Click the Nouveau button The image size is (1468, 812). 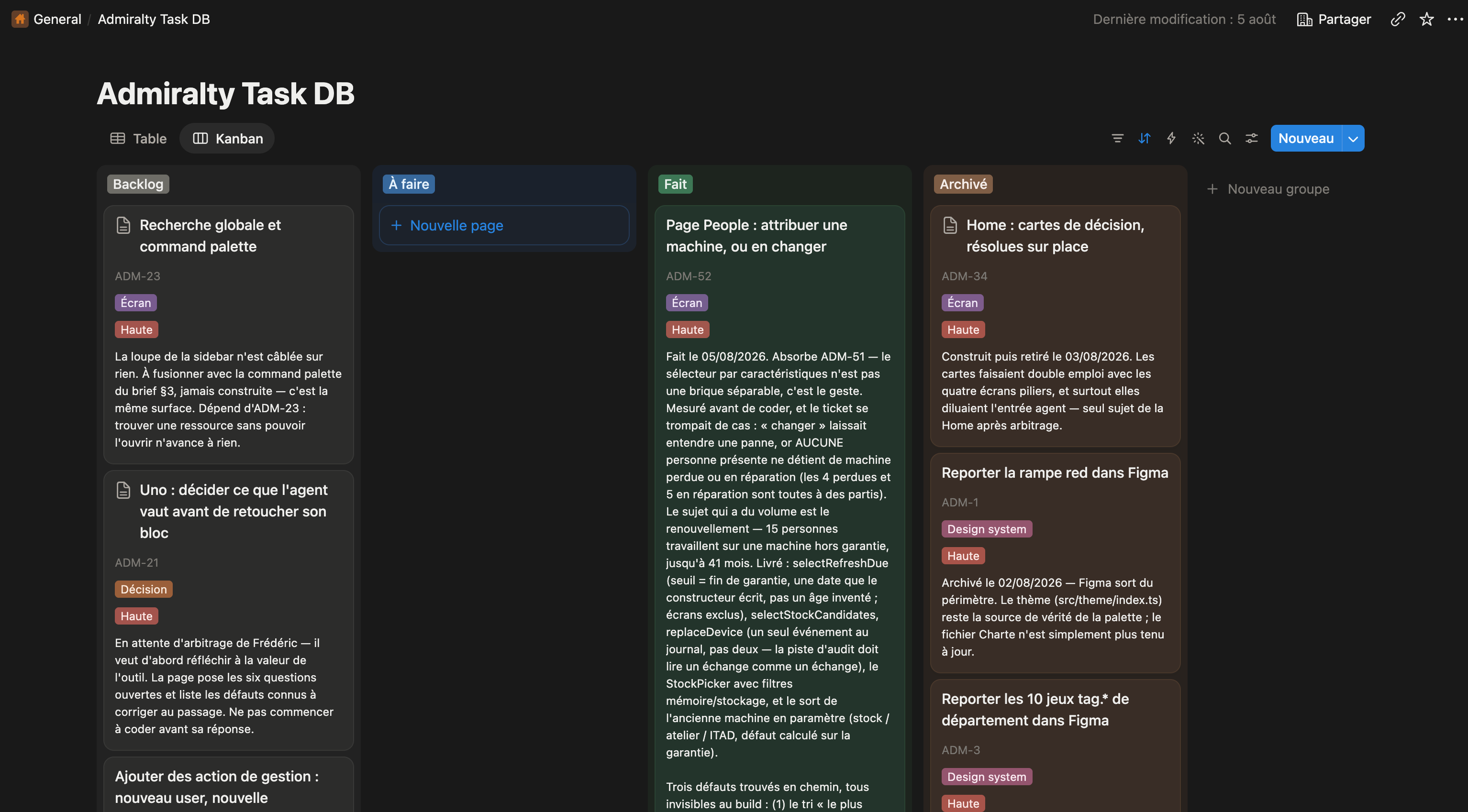coord(1306,138)
